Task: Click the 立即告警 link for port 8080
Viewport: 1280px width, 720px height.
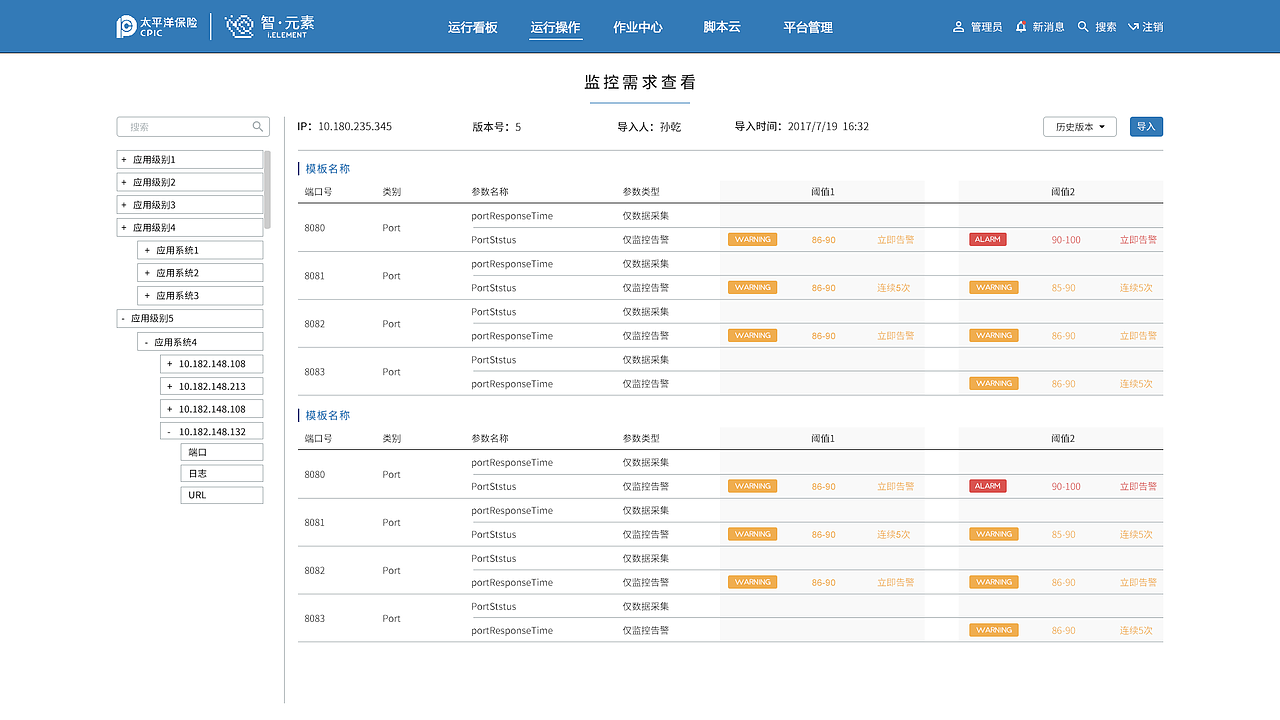Action: point(894,239)
